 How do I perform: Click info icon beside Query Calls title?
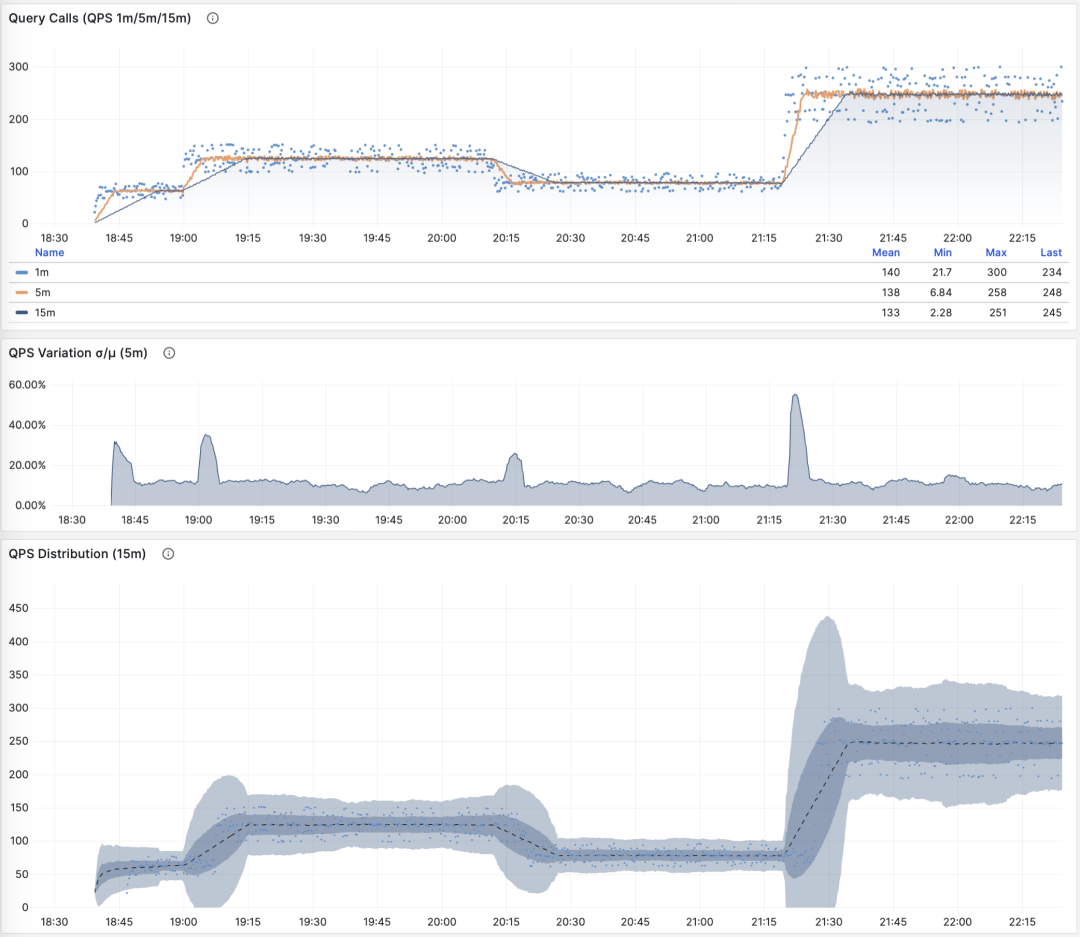[212, 18]
